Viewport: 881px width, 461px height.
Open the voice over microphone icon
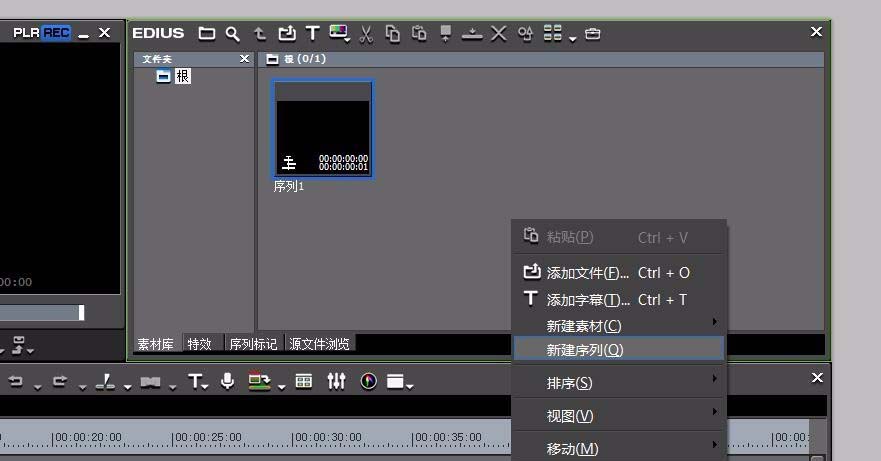(x=228, y=381)
